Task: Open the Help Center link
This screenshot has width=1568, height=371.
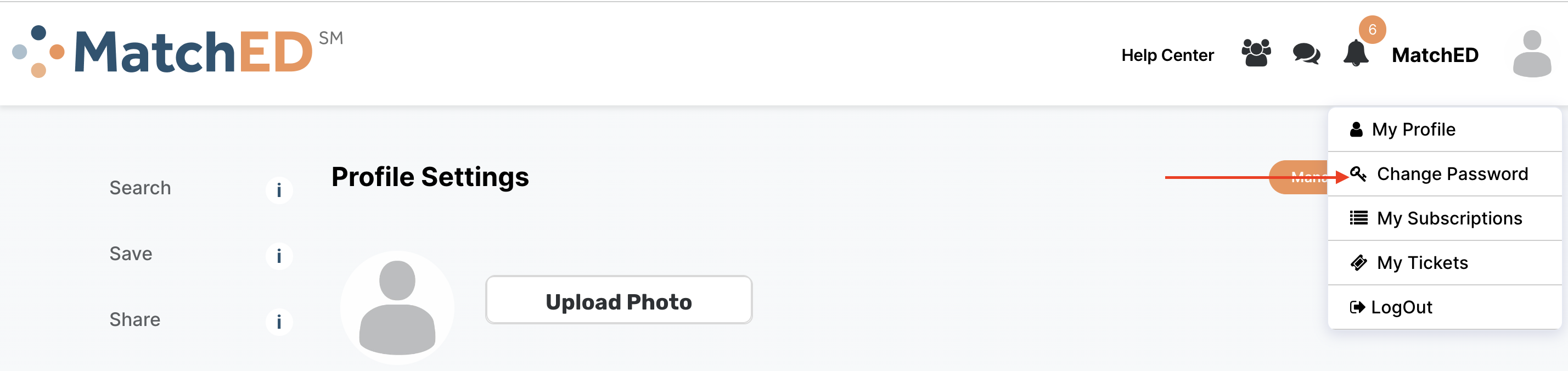Action: (1167, 55)
